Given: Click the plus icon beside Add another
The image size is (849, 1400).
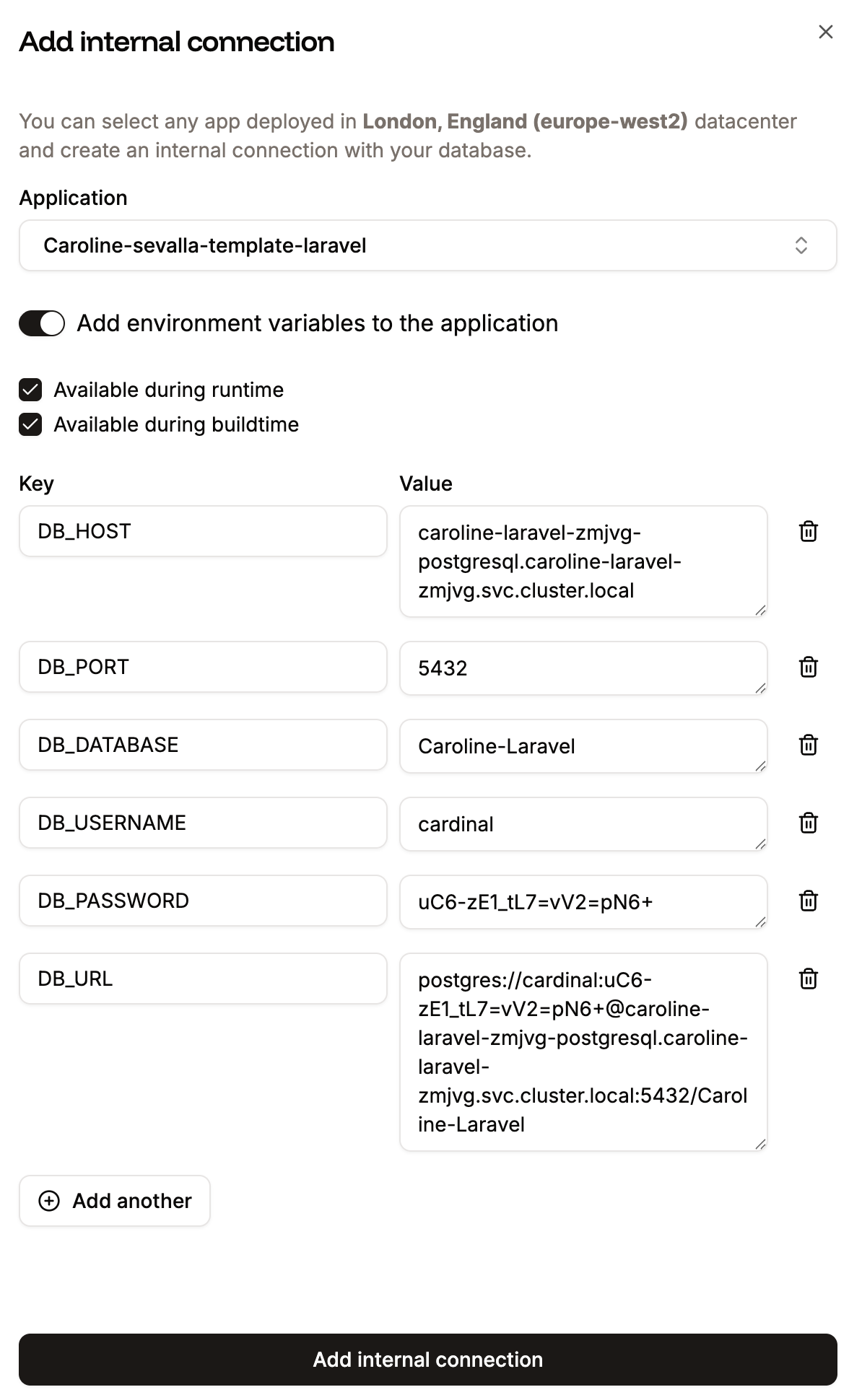Looking at the screenshot, I should tap(48, 1200).
